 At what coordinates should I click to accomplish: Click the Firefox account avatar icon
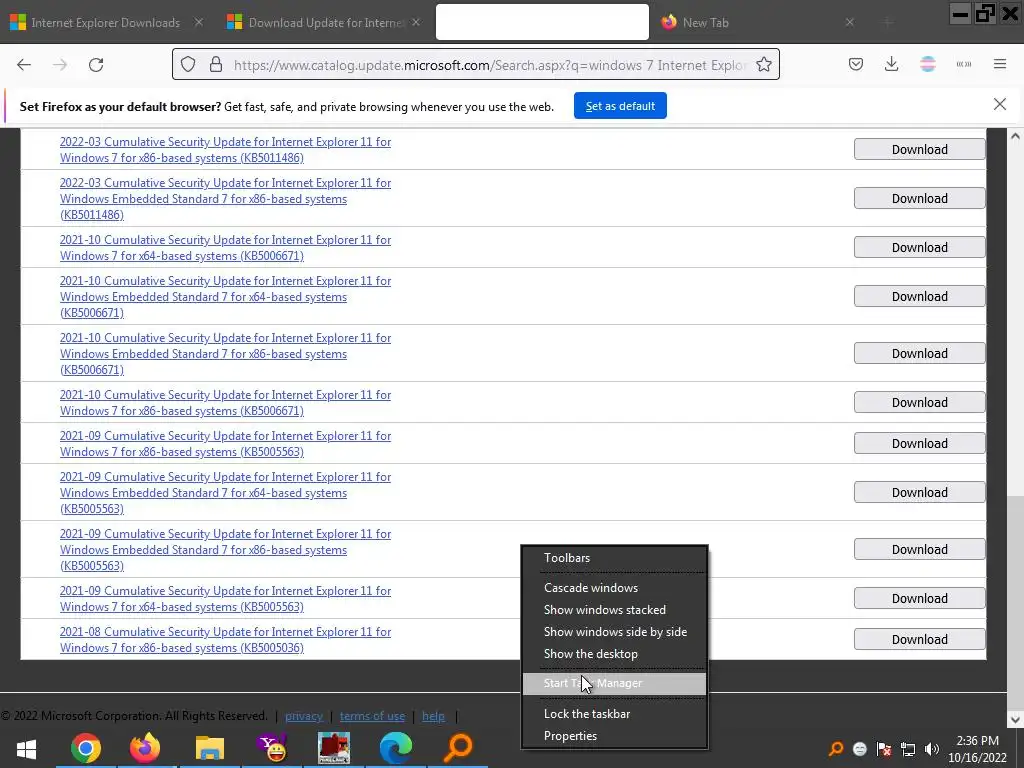(x=927, y=64)
